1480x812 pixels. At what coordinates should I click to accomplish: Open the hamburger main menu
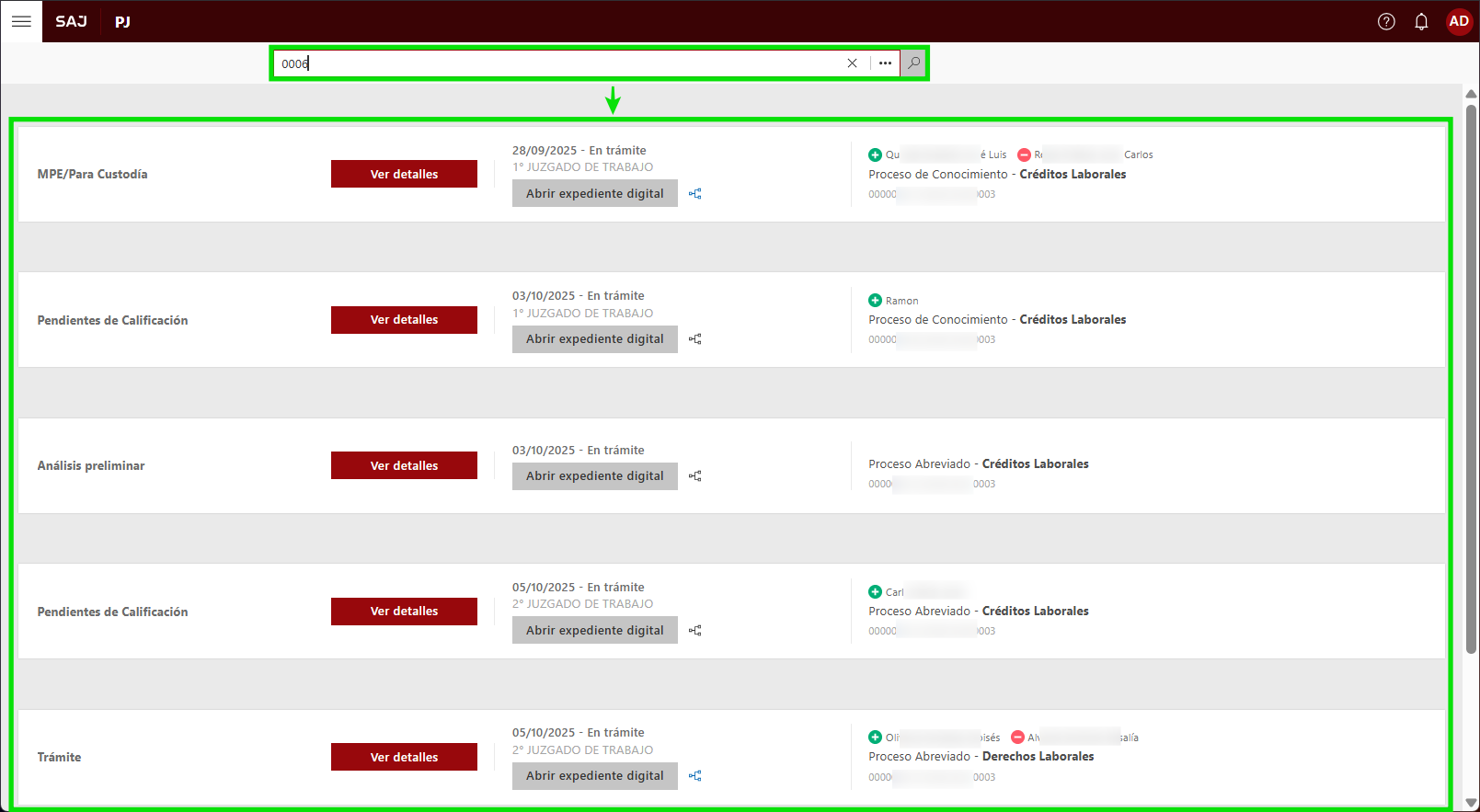click(x=21, y=21)
